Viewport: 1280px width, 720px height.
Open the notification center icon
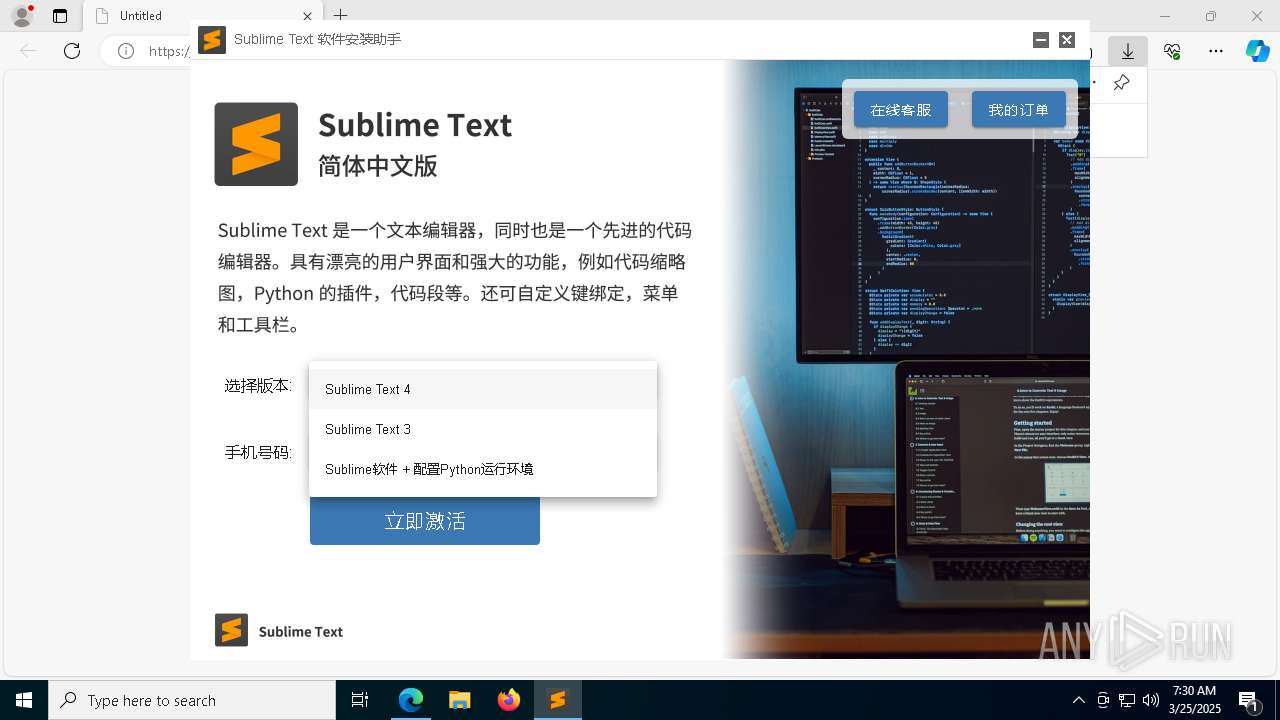click(1249, 700)
